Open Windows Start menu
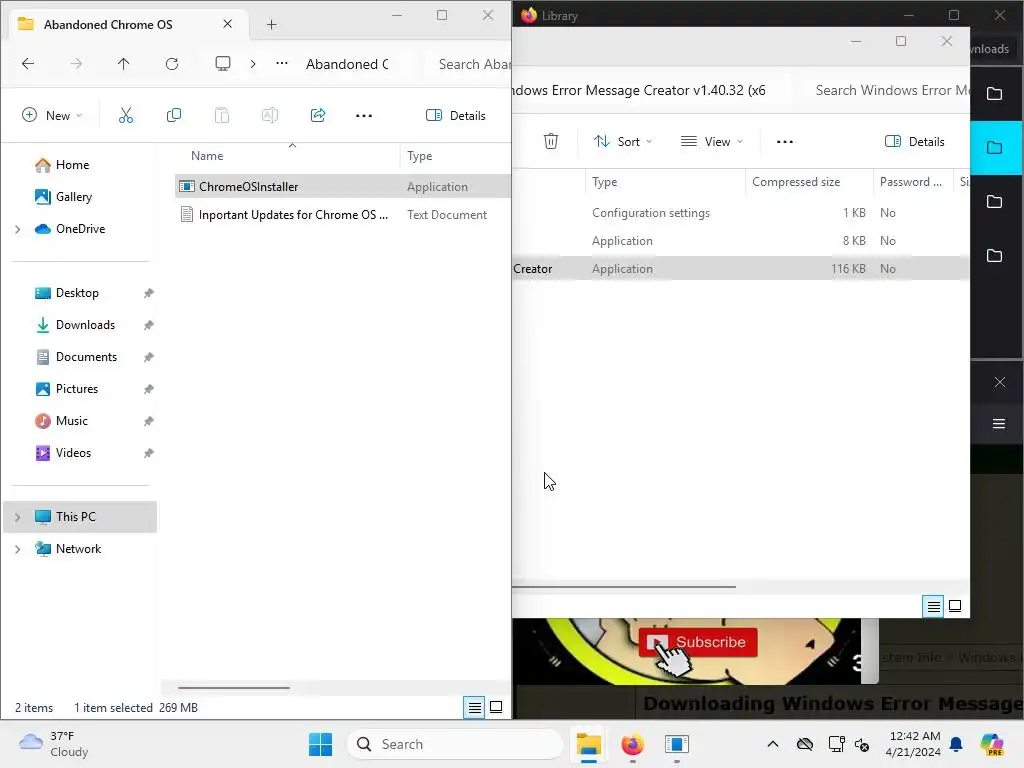 [x=321, y=744]
